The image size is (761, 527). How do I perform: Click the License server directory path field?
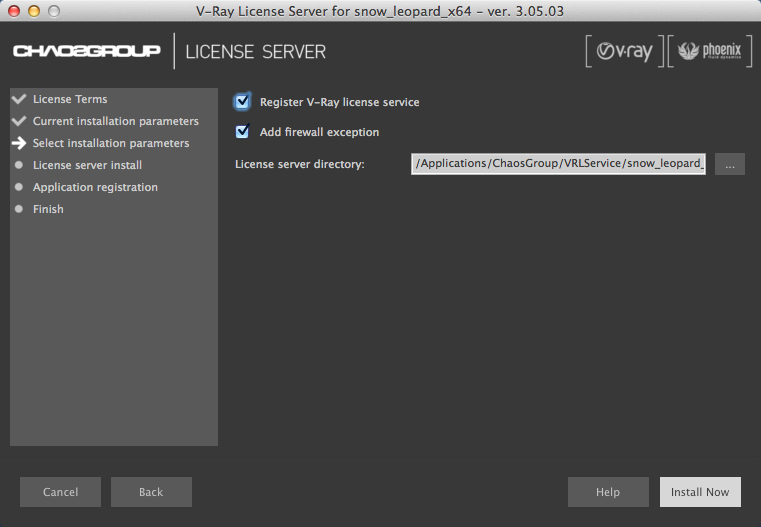558,164
